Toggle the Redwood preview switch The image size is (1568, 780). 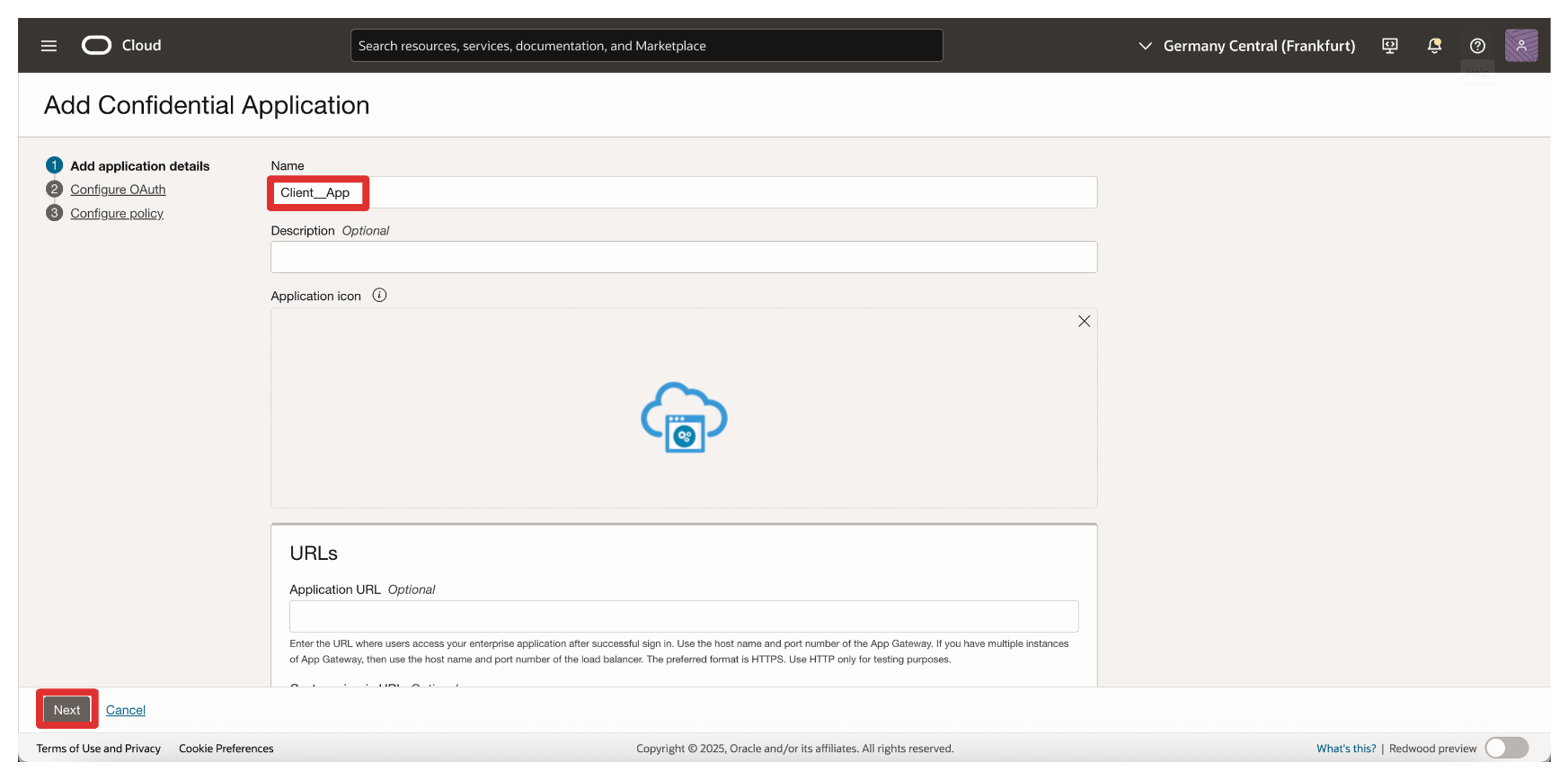1506,748
